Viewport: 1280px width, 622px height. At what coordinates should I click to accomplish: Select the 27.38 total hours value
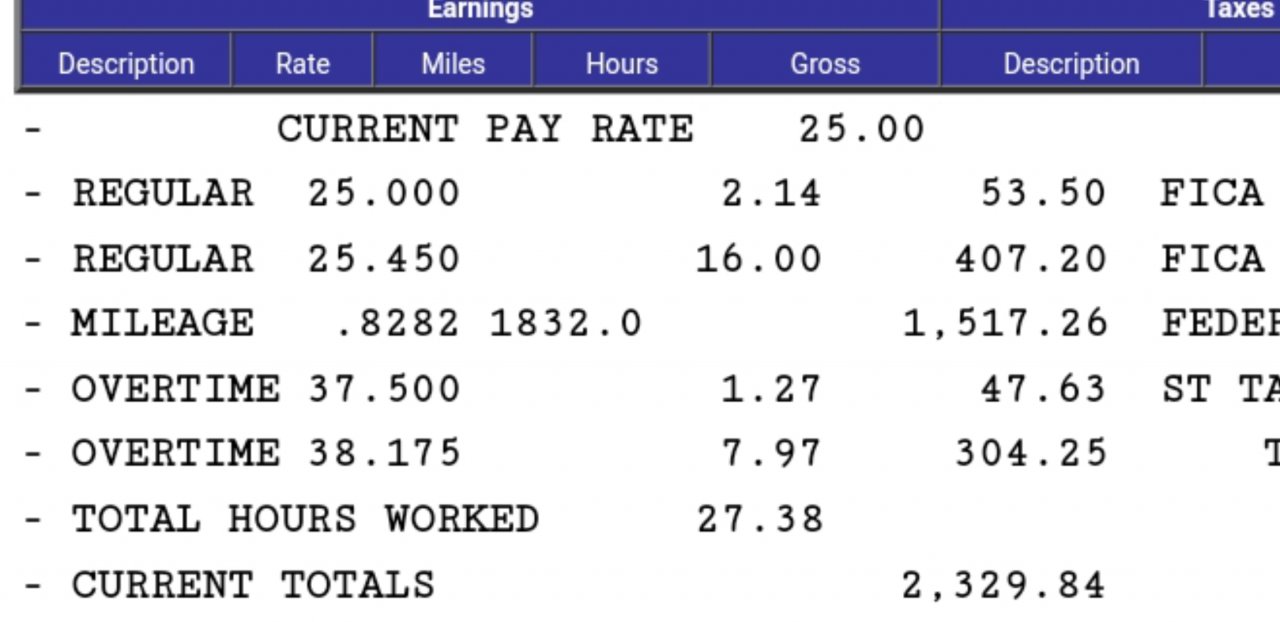759,519
